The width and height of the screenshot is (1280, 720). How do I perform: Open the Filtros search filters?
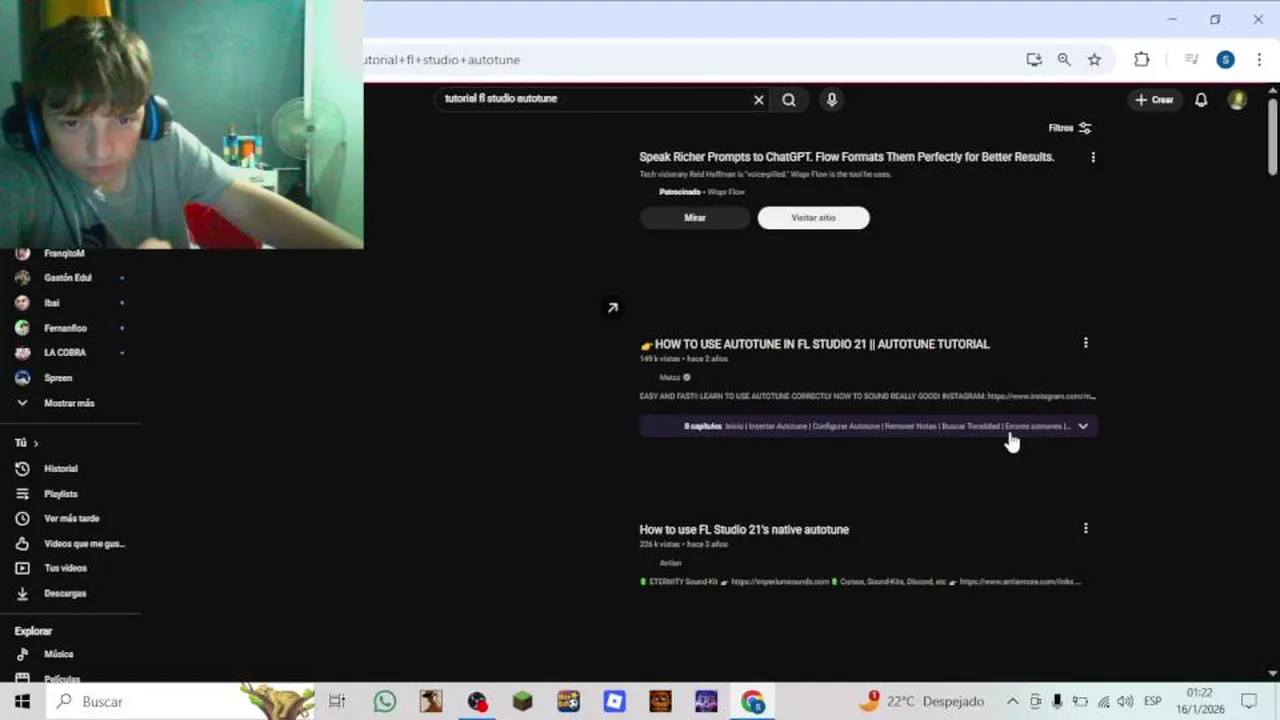(x=1070, y=128)
